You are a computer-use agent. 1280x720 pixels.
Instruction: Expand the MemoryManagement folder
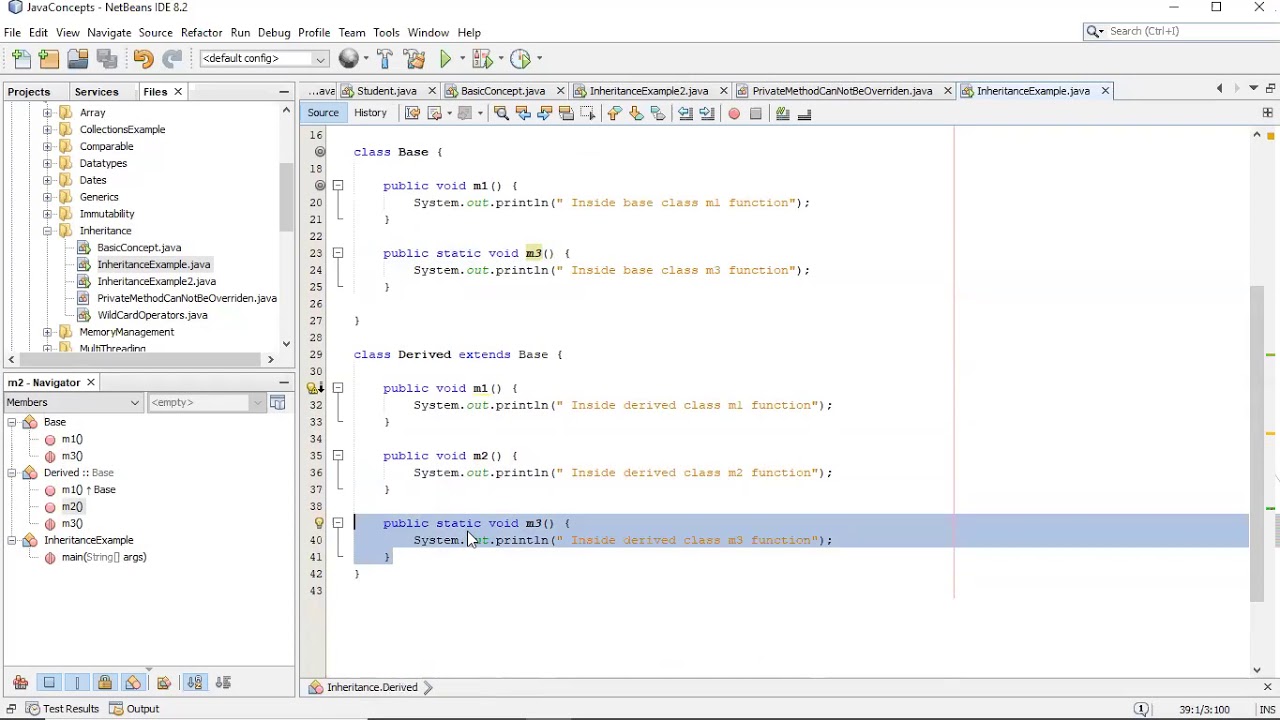tap(47, 332)
